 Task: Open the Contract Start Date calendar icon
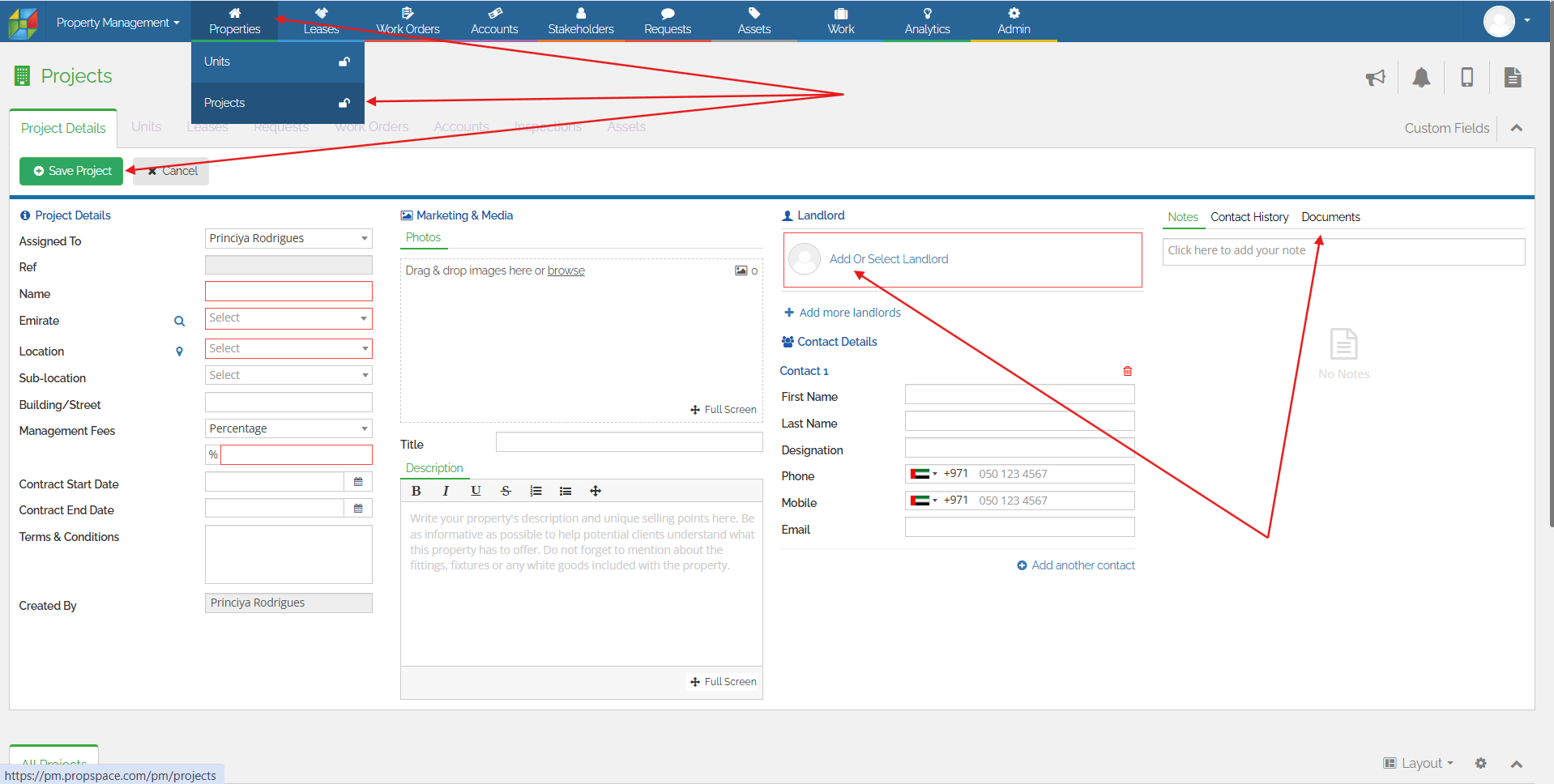tap(358, 482)
